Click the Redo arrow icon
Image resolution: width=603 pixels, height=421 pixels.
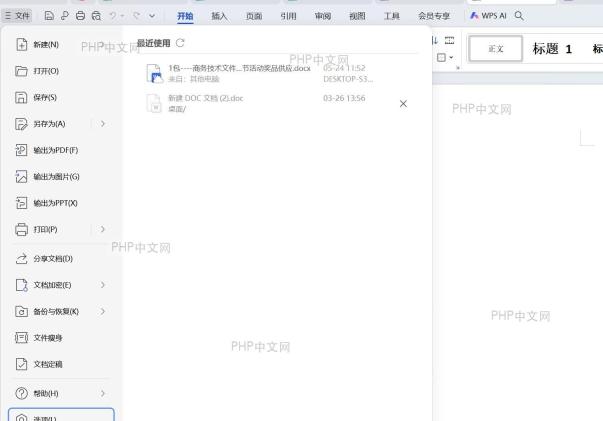136,16
